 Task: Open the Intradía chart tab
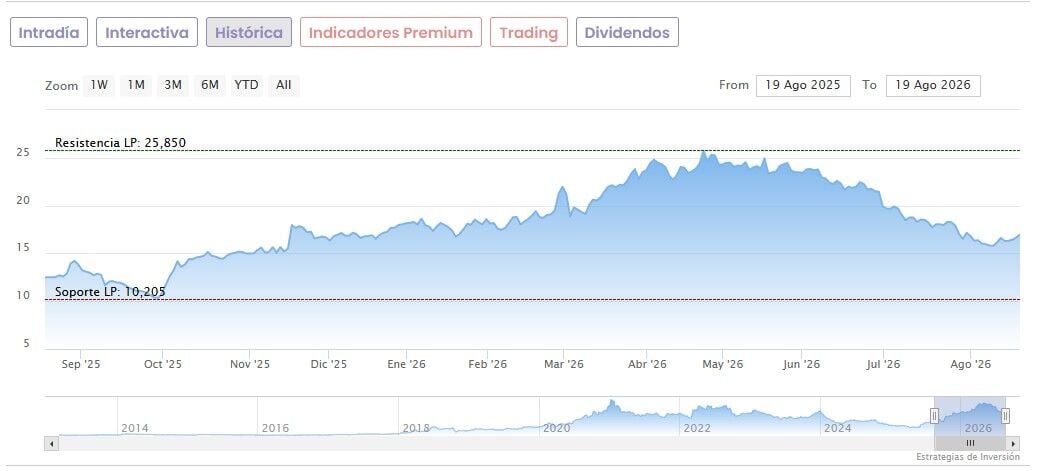tap(49, 32)
